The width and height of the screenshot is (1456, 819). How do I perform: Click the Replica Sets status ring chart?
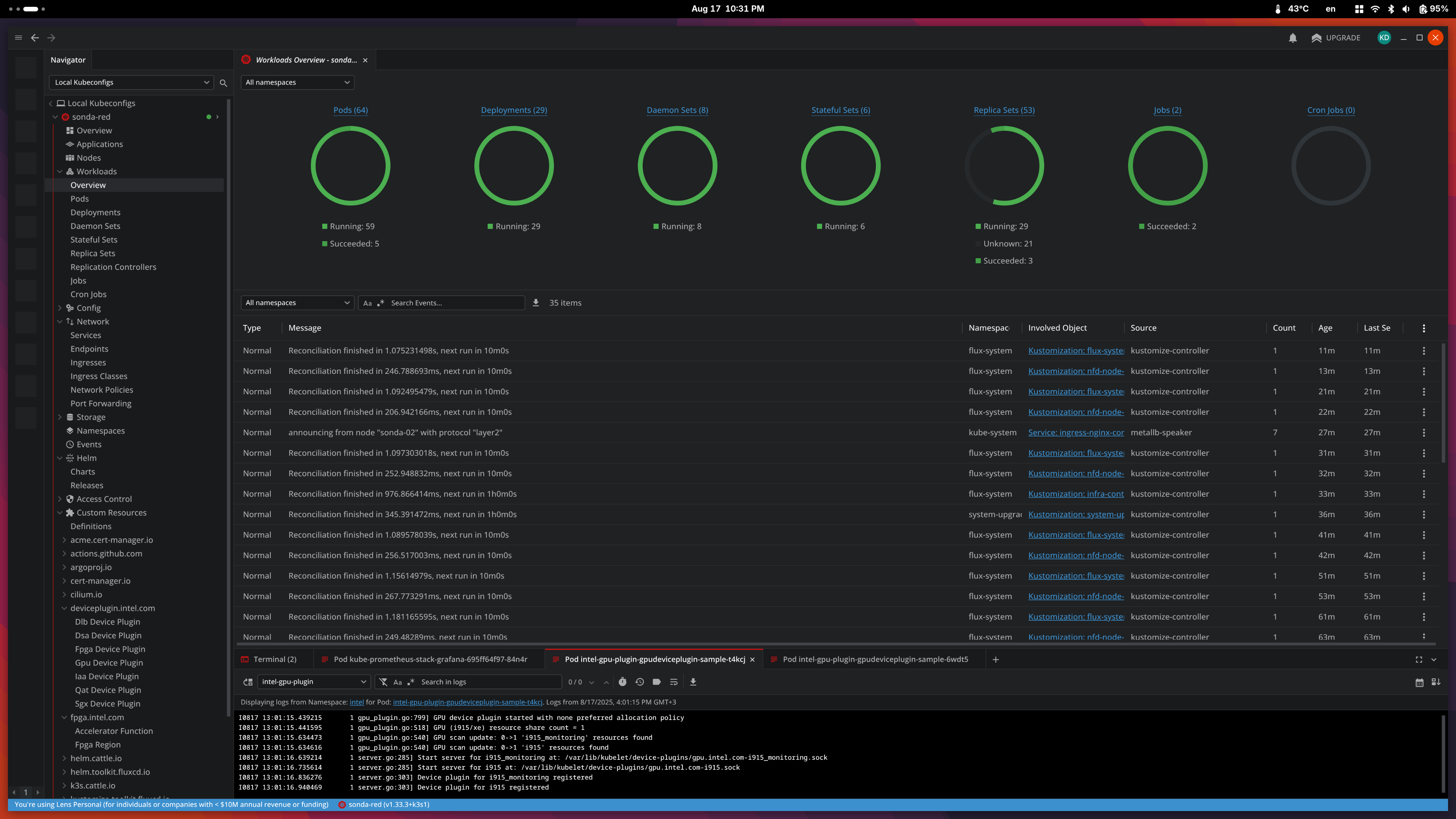click(1004, 166)
